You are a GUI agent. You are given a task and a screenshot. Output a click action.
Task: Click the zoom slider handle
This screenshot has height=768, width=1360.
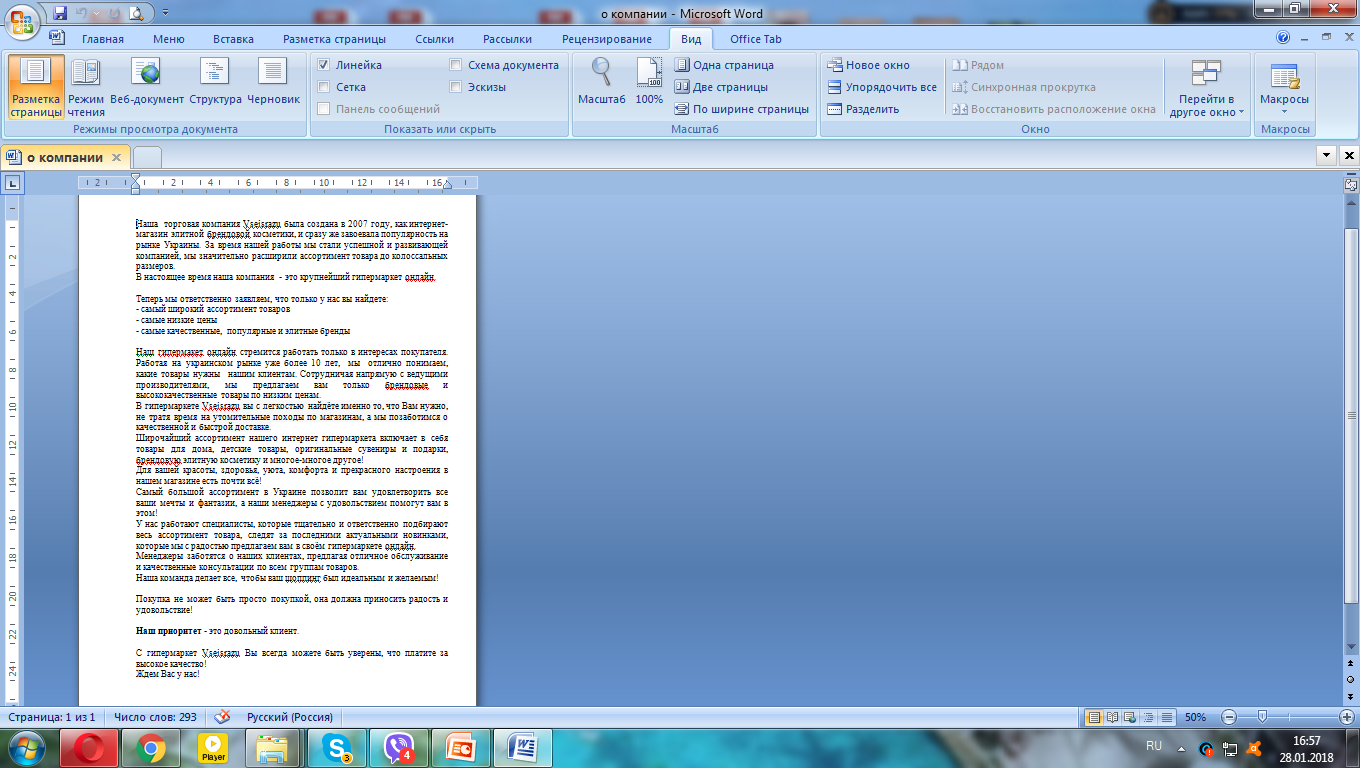pyautogui.click(x=1263, y=717)
